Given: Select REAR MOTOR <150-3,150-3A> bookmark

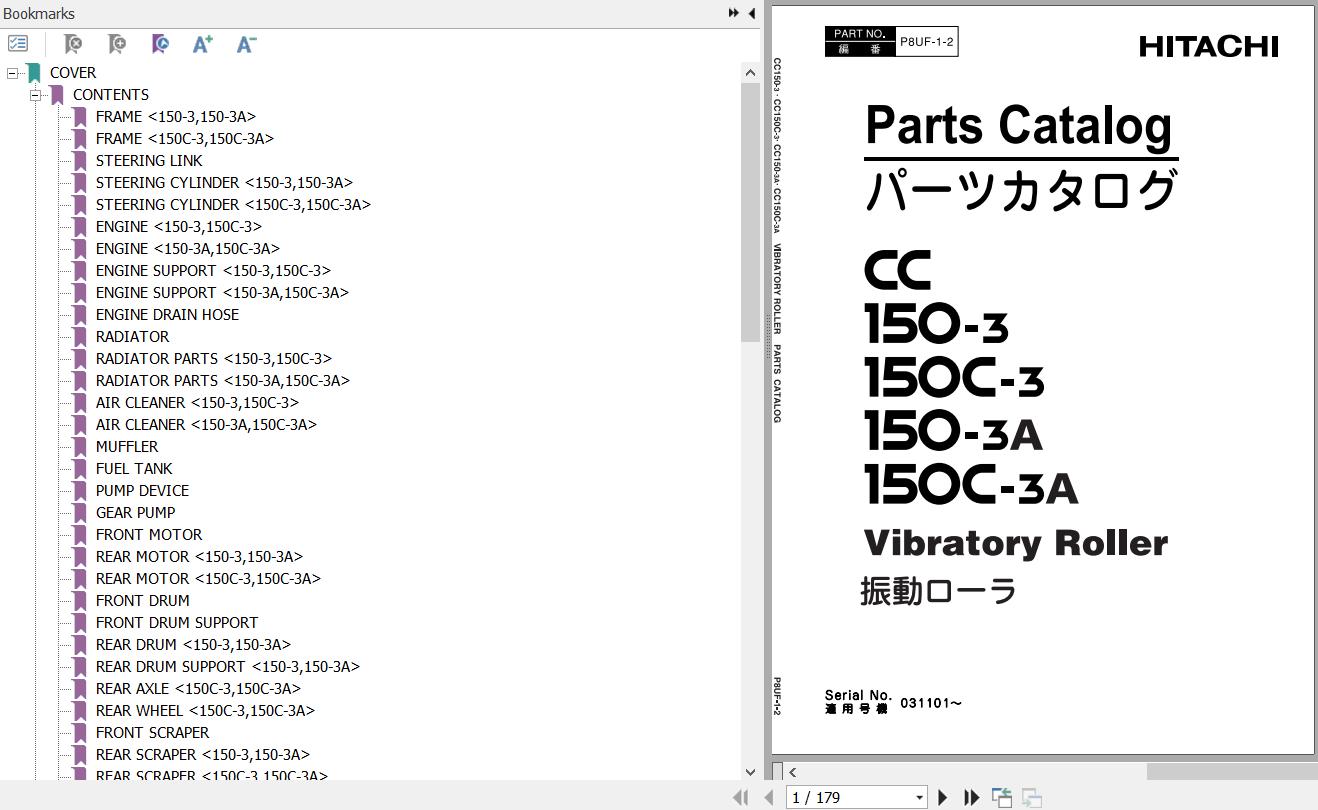Looking at the screenshot, I should point(199,557).
